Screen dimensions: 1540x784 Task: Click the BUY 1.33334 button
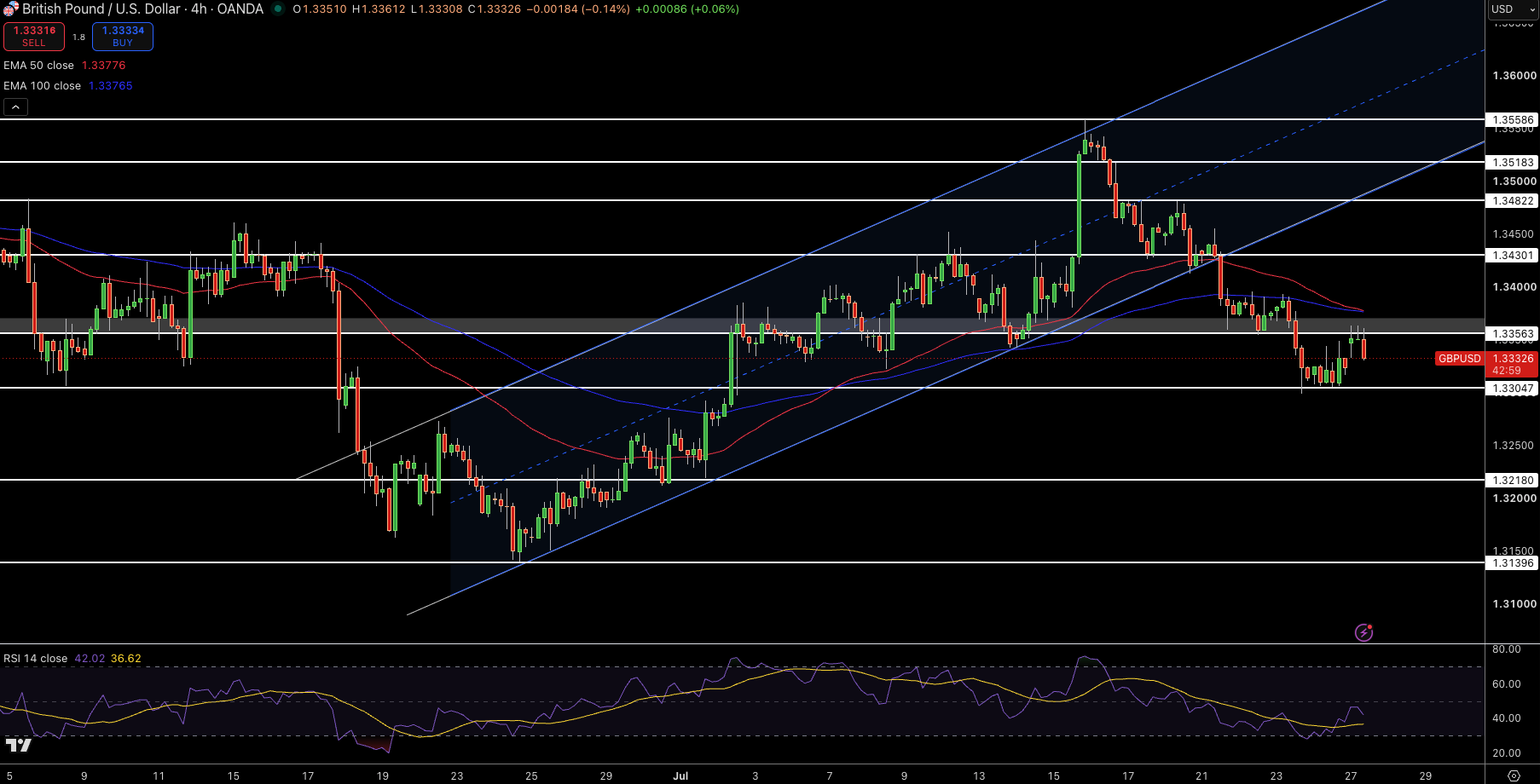pyautogui.click(x=123, y=37)
